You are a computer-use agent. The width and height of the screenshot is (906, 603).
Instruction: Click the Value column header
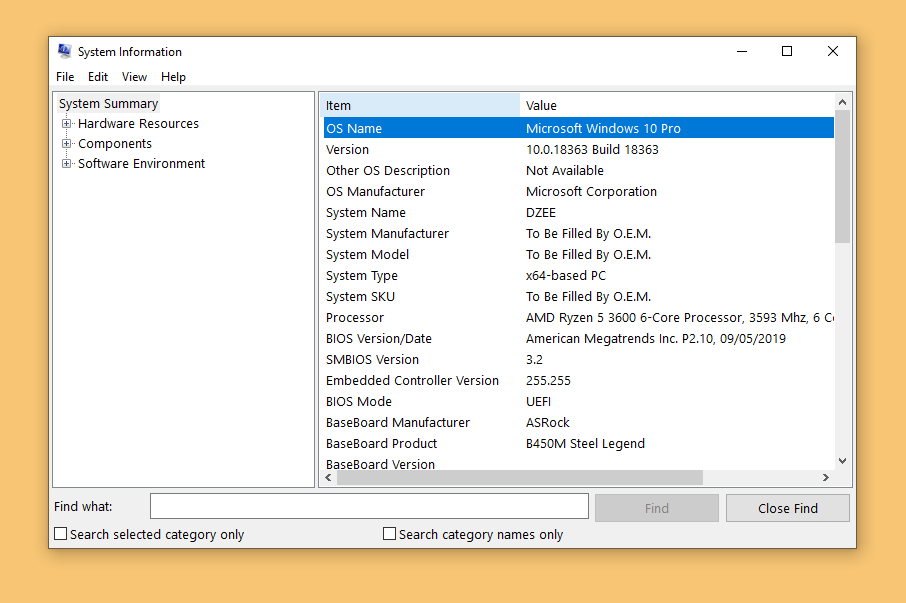pyautogui.click(x=677, y=106)
